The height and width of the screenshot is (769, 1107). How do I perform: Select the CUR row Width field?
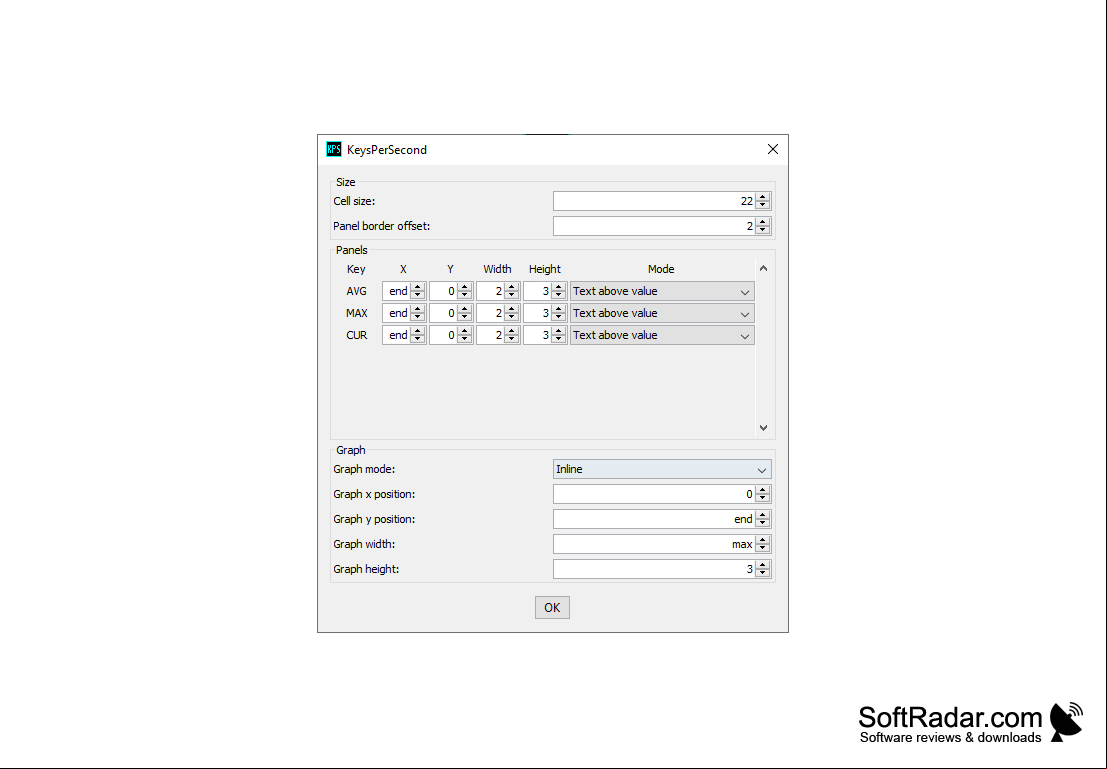[x=491, y=335]
